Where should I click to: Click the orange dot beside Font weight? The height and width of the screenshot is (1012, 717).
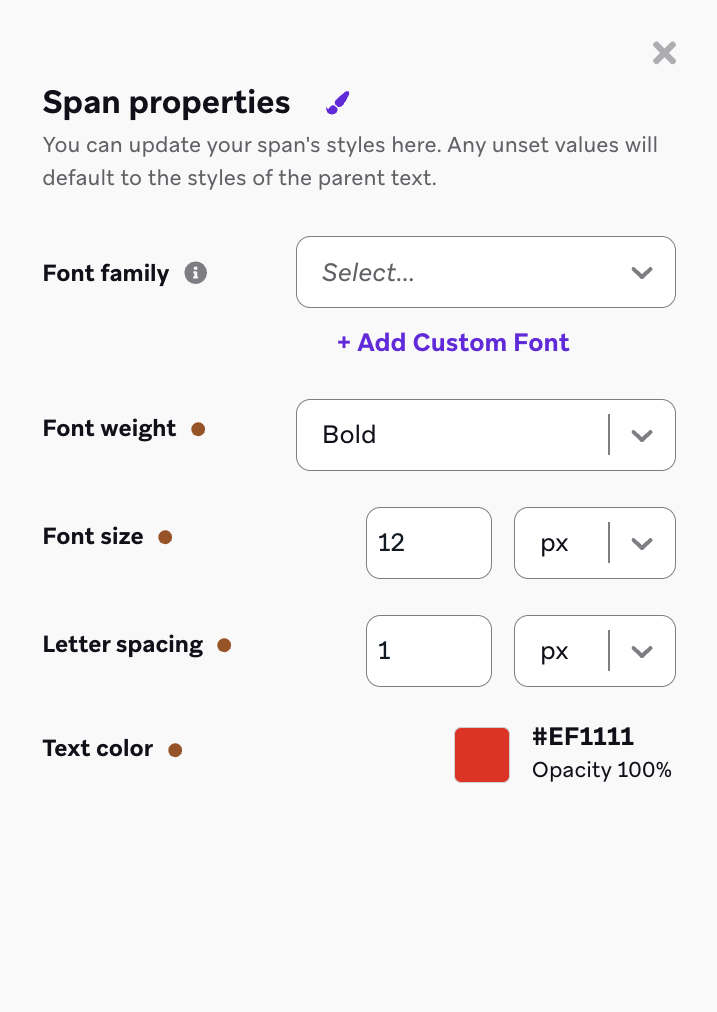coord(198,428)
